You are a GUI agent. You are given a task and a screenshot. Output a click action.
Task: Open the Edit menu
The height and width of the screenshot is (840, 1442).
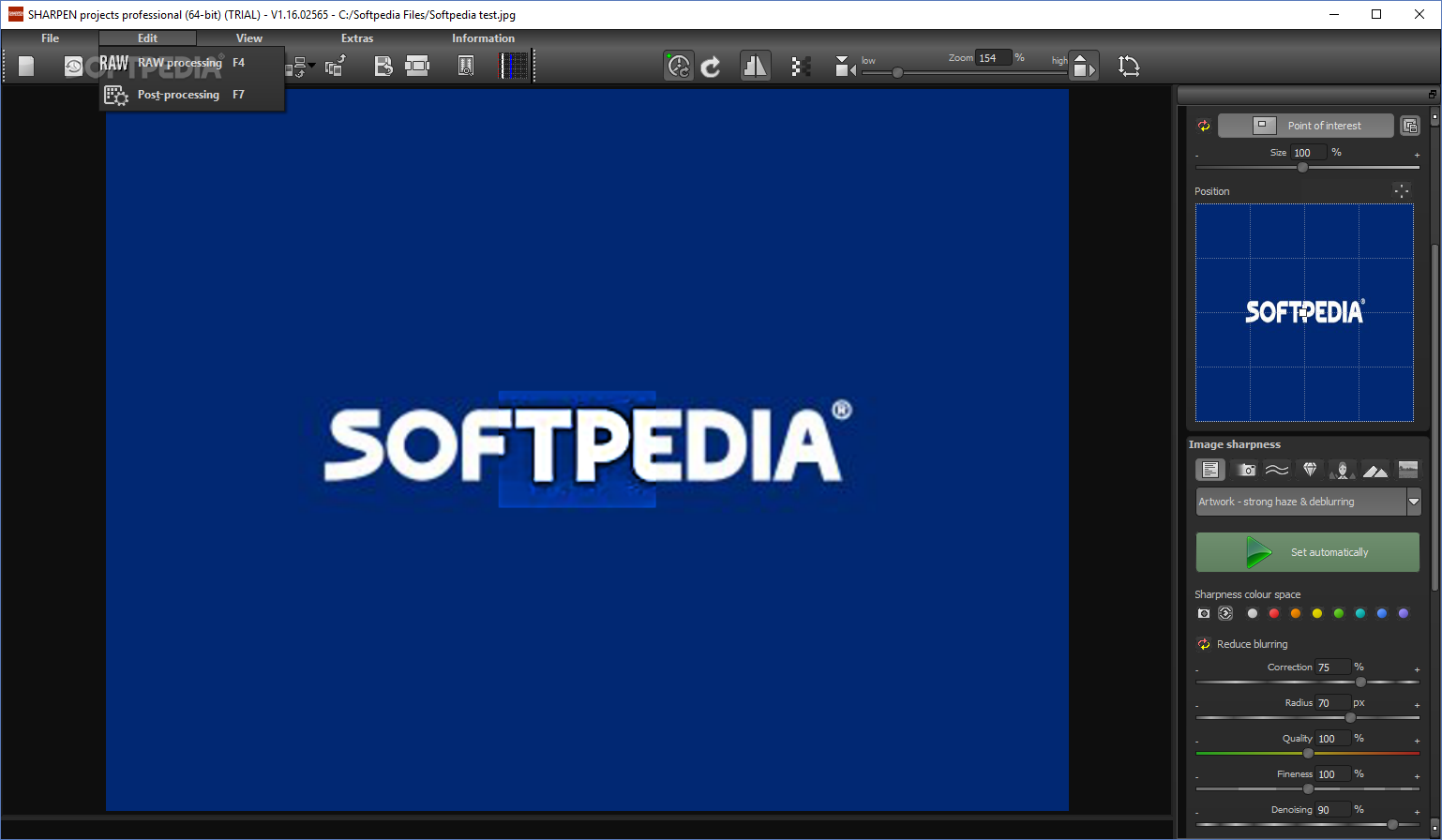click(x=147, y=38)
